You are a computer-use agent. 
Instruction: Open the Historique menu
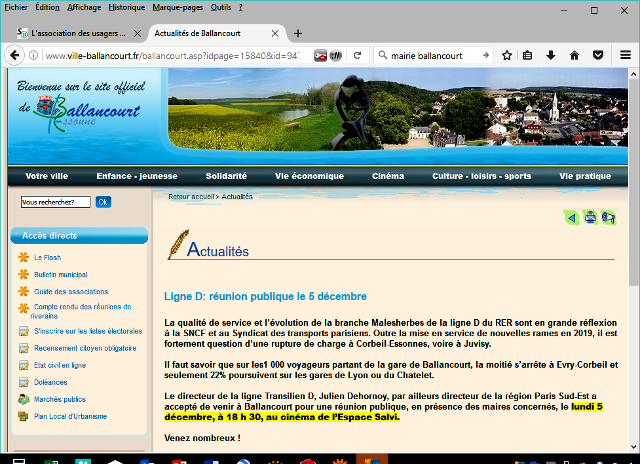127,7
